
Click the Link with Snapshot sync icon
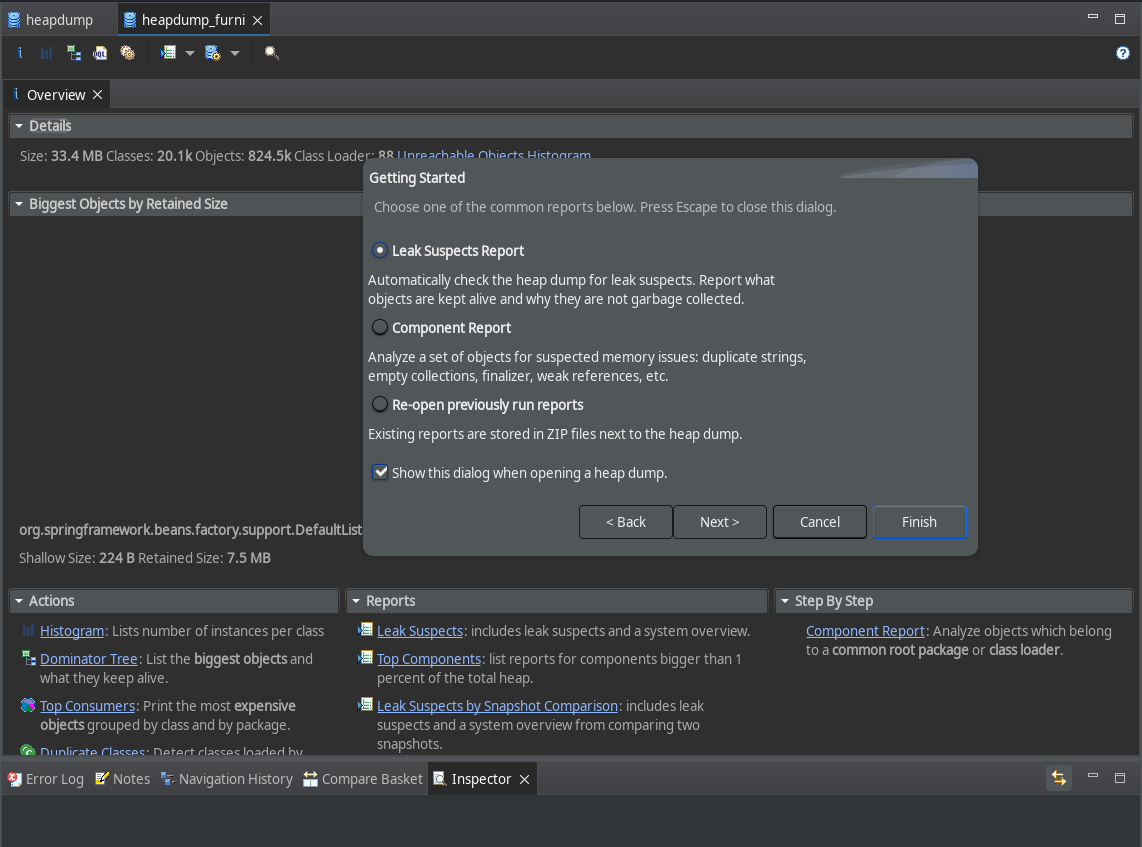click(x=1059, y=778)
